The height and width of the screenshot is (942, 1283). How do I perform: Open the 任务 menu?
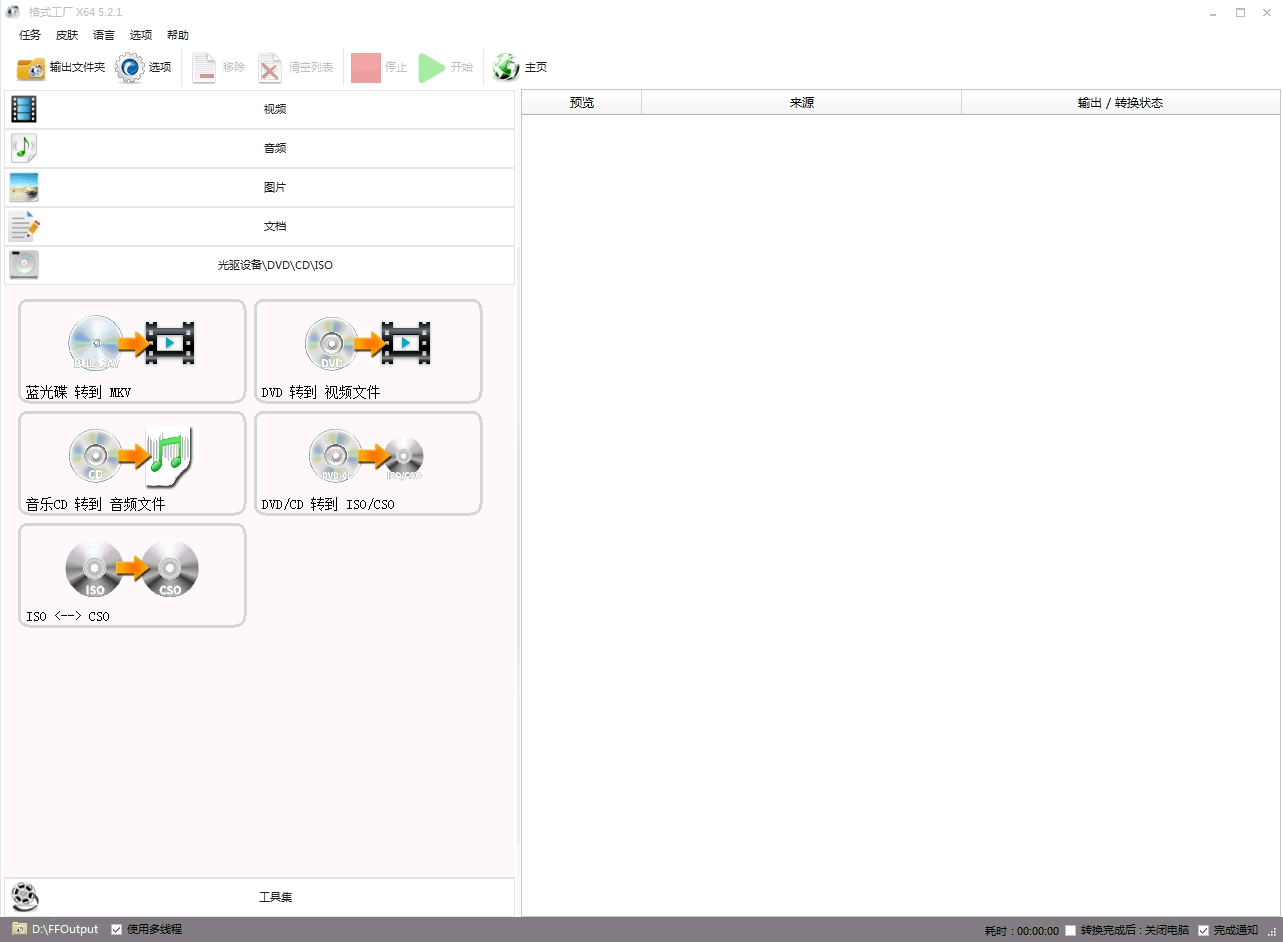point(30,35)
